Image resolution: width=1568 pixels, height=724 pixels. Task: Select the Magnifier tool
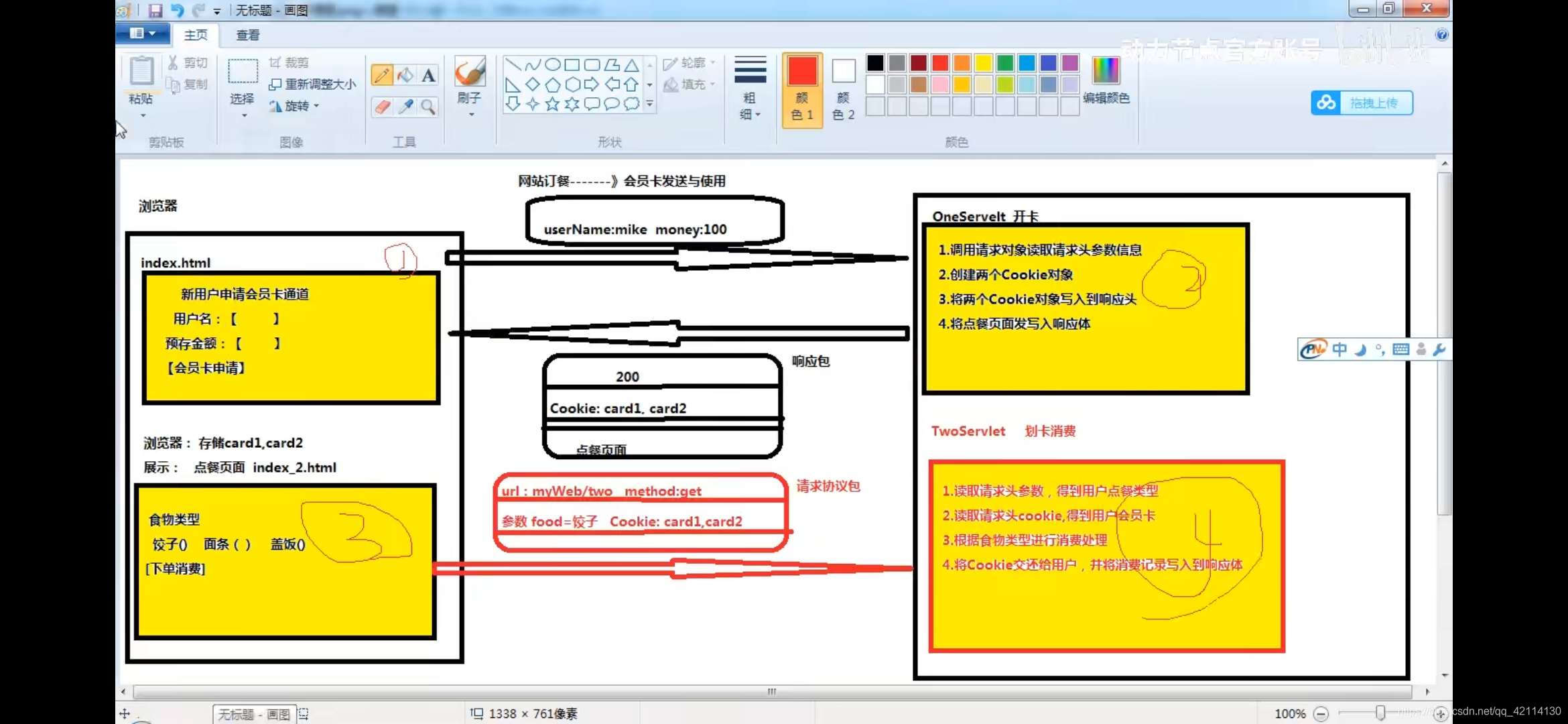[x=428, y=107]
